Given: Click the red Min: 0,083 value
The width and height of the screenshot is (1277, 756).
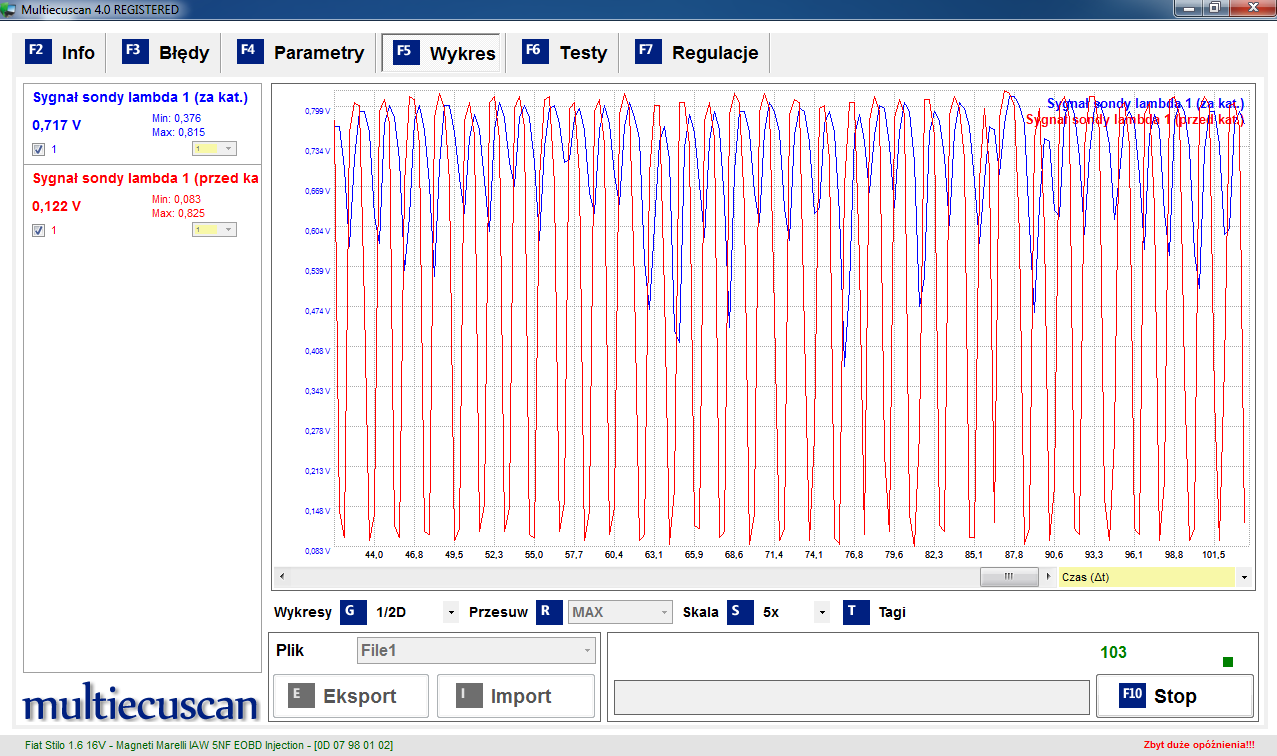Looking at the screenshot, I should (176, 199).
